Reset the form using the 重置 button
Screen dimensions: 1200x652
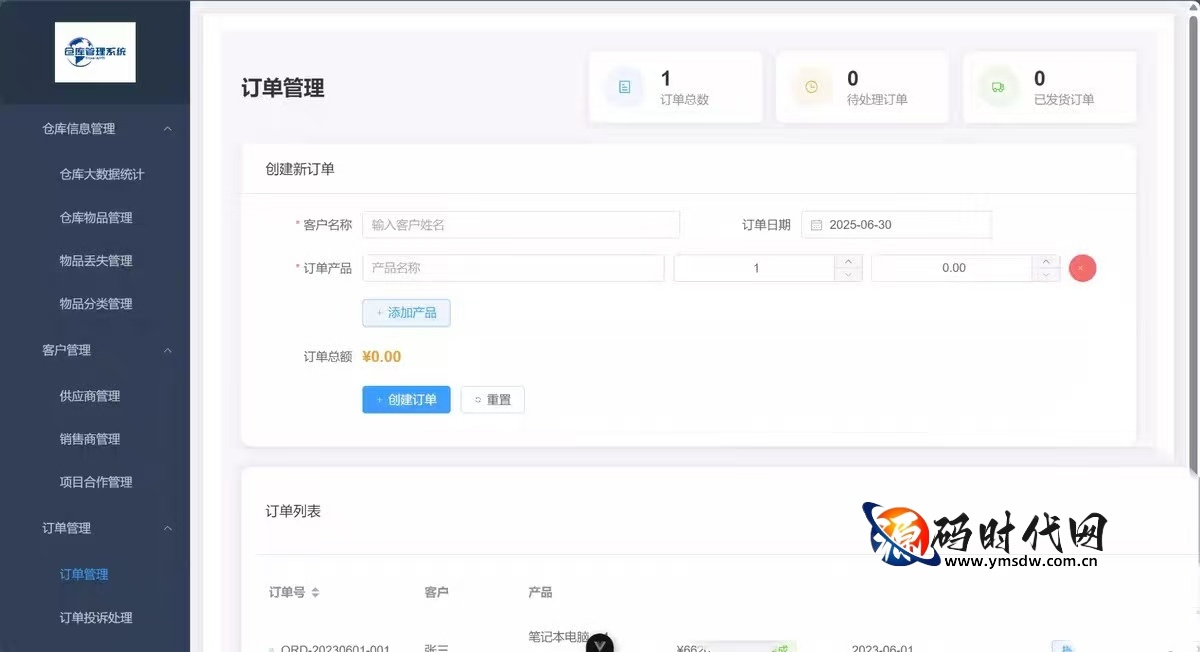(492, 399)
